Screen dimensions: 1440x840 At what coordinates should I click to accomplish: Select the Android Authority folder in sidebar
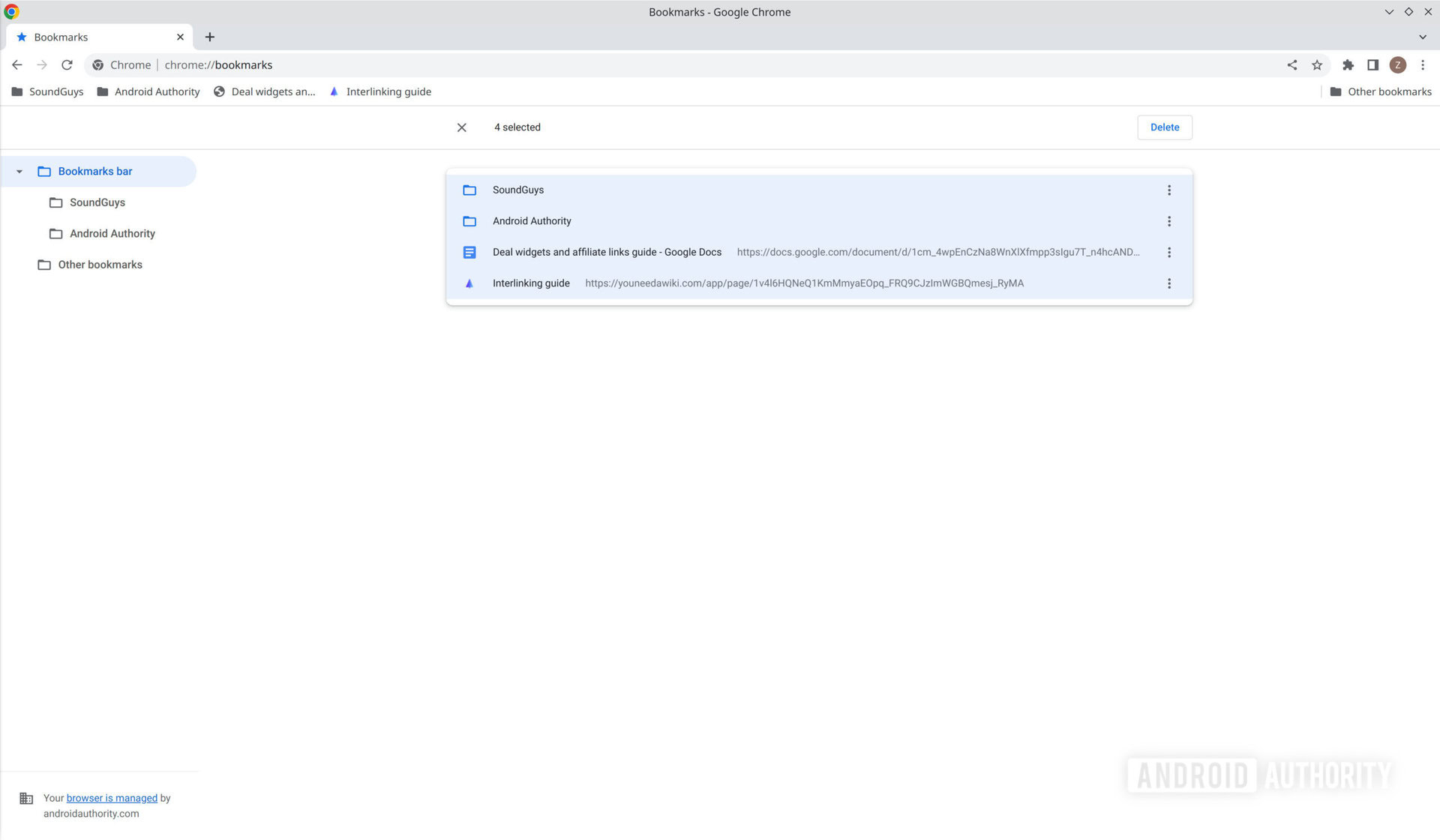[x=112, y=233]
